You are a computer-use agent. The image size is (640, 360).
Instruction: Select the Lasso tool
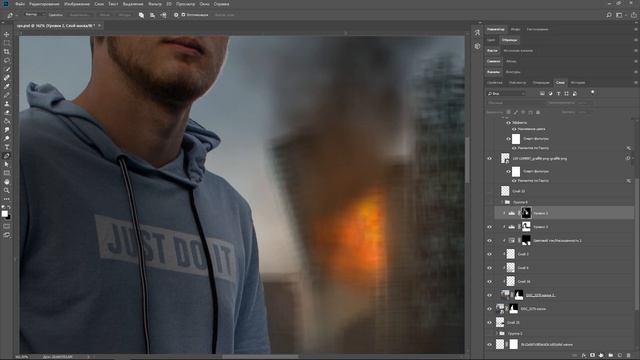click(7, 60)
